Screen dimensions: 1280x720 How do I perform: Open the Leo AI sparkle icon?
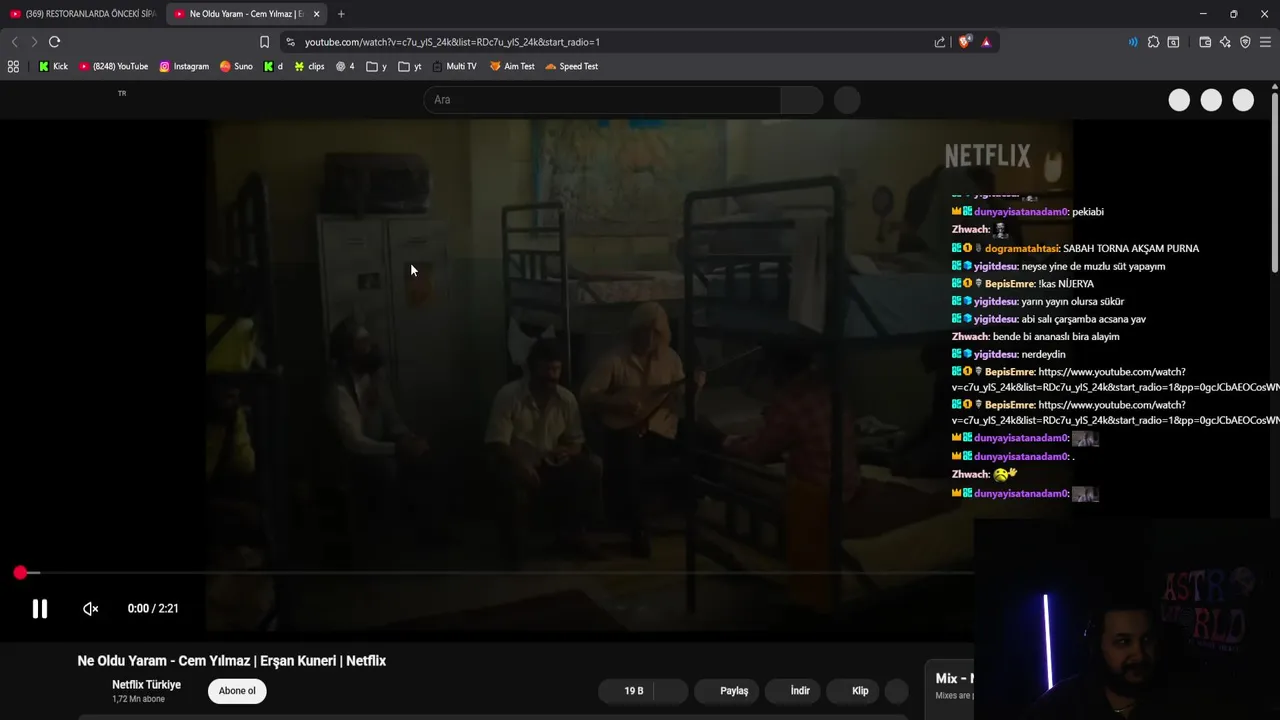1225,42
